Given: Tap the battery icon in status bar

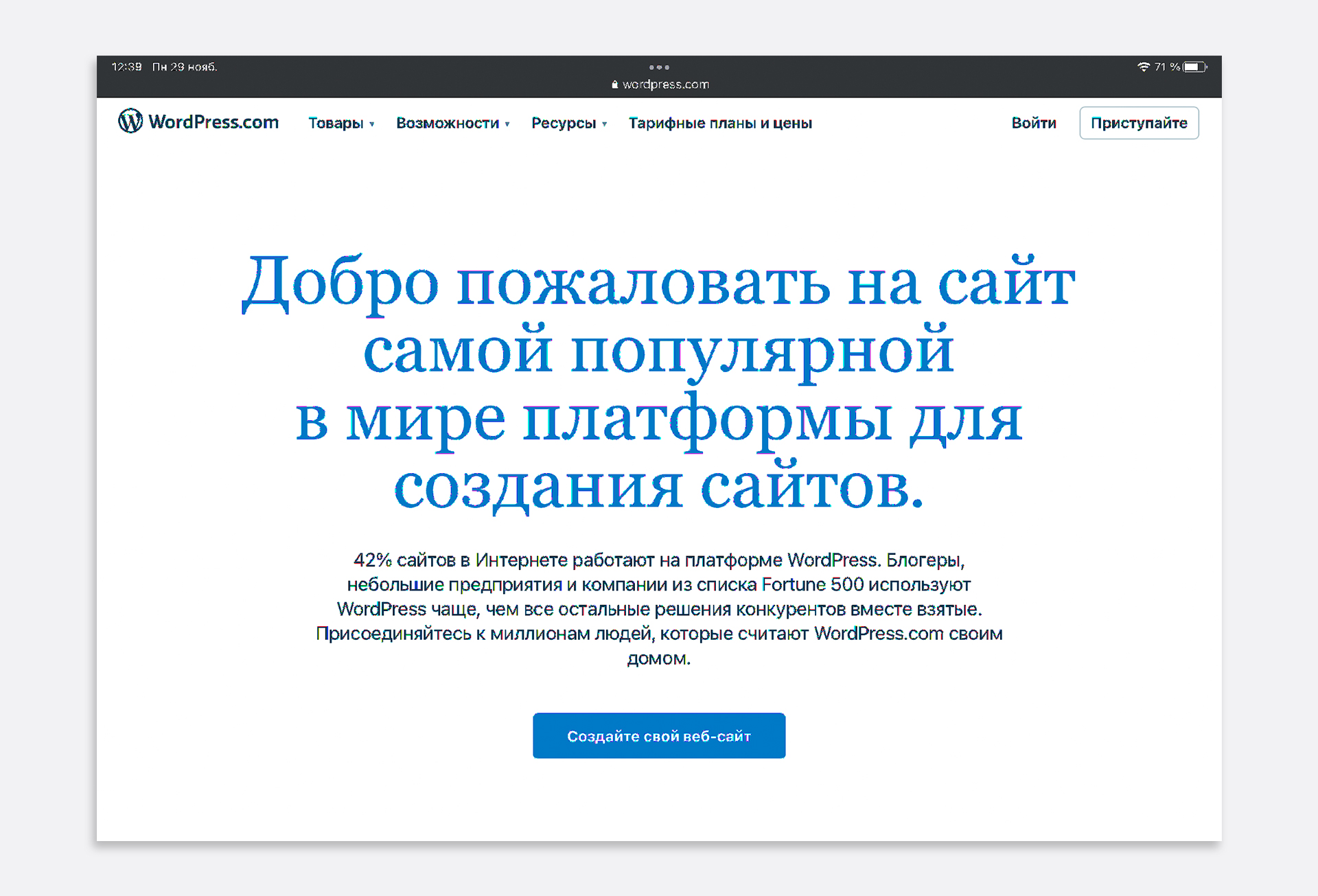Looking at the screenshot, I should click(1195, 67).
